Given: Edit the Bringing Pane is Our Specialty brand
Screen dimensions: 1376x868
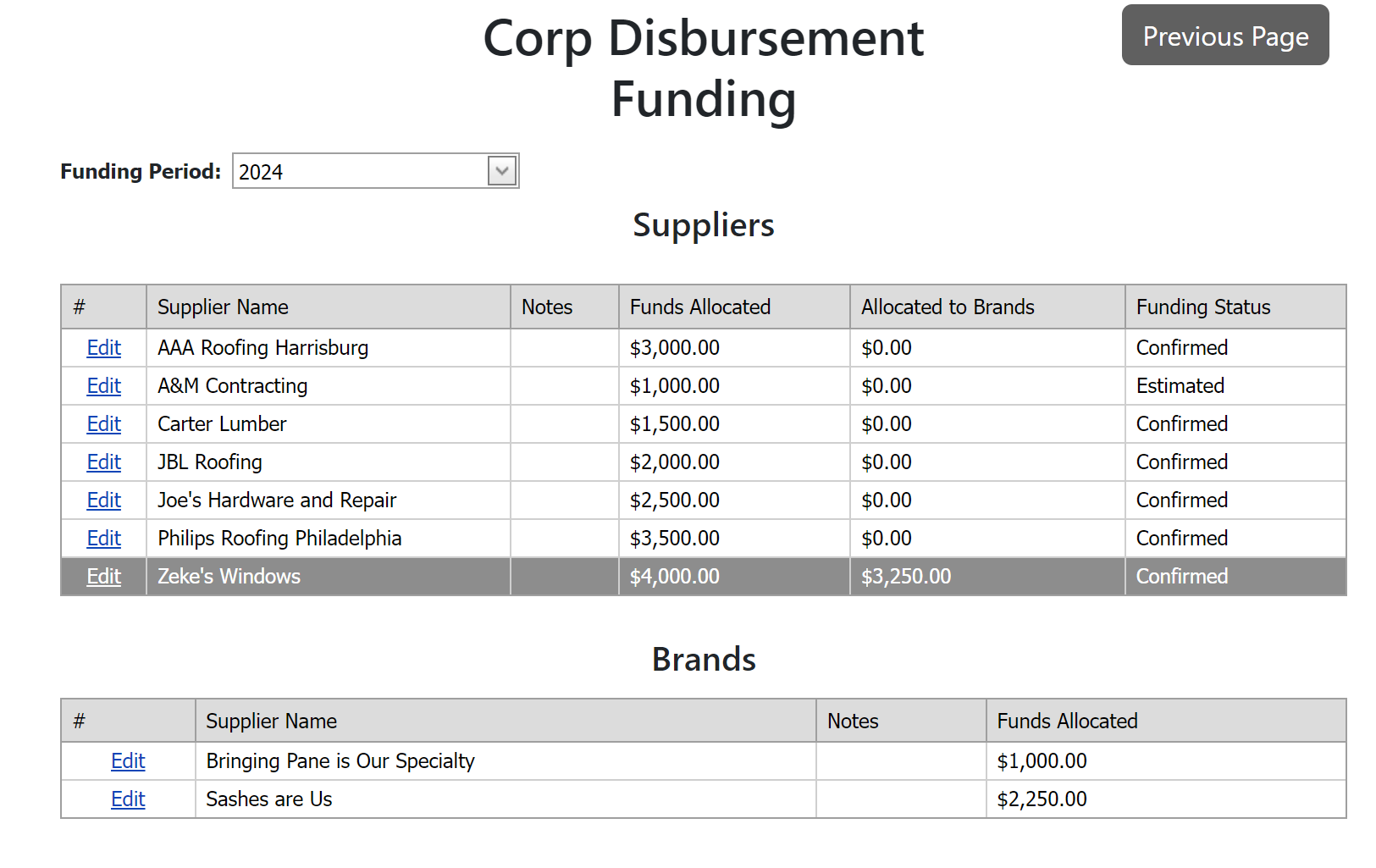Looking at the screenshot, I should coord(128,761).
